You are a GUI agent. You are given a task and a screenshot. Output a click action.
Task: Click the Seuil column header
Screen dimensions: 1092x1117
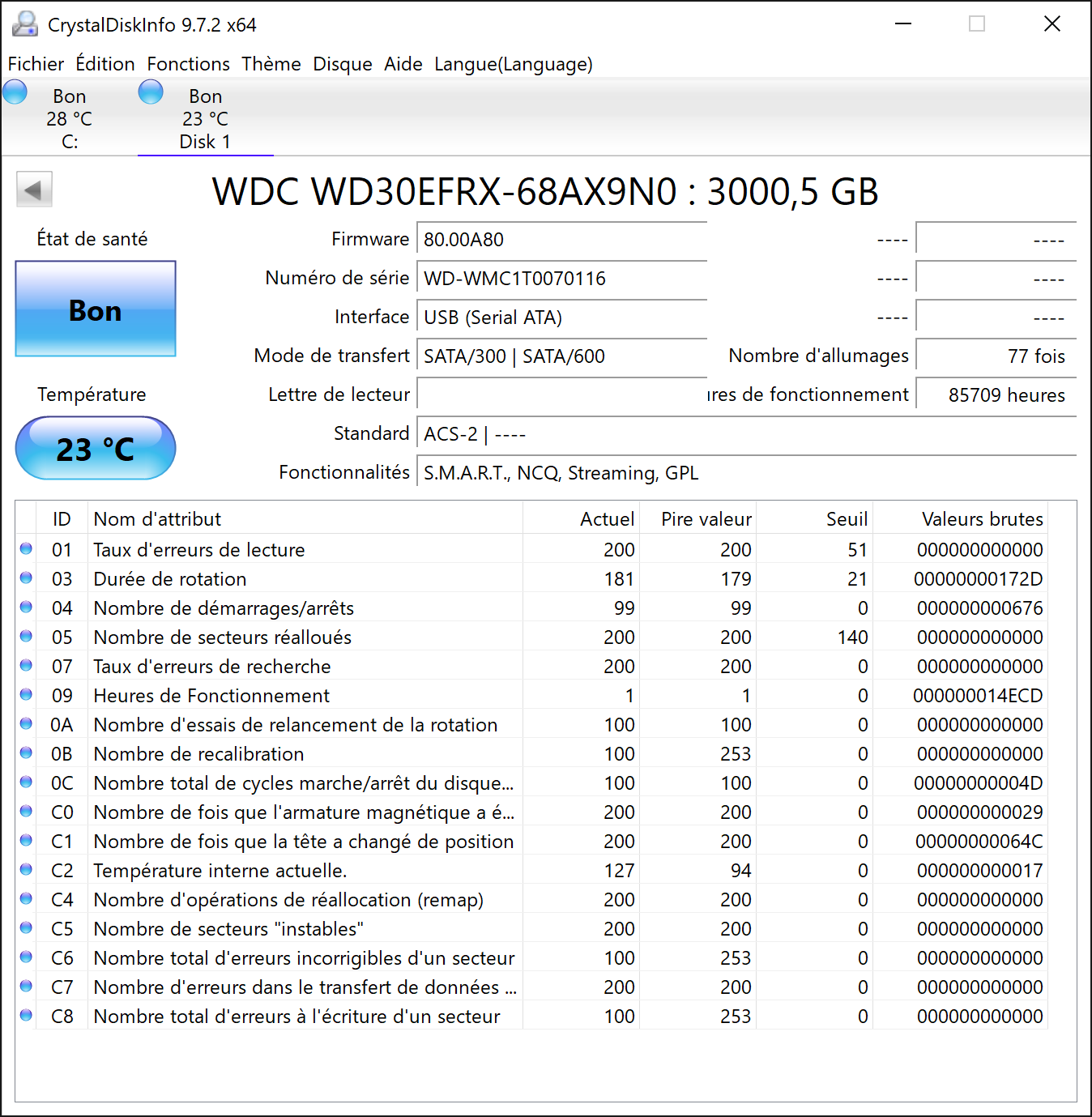(815, 519)
